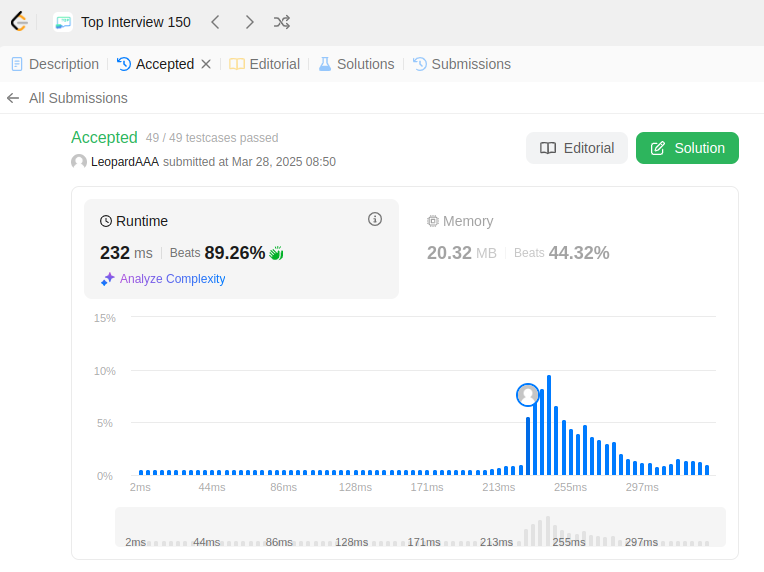Click the sparkle icon next to Analyze Complexity
The height and width of the screenshot is (572, 764).
(108, 279)
